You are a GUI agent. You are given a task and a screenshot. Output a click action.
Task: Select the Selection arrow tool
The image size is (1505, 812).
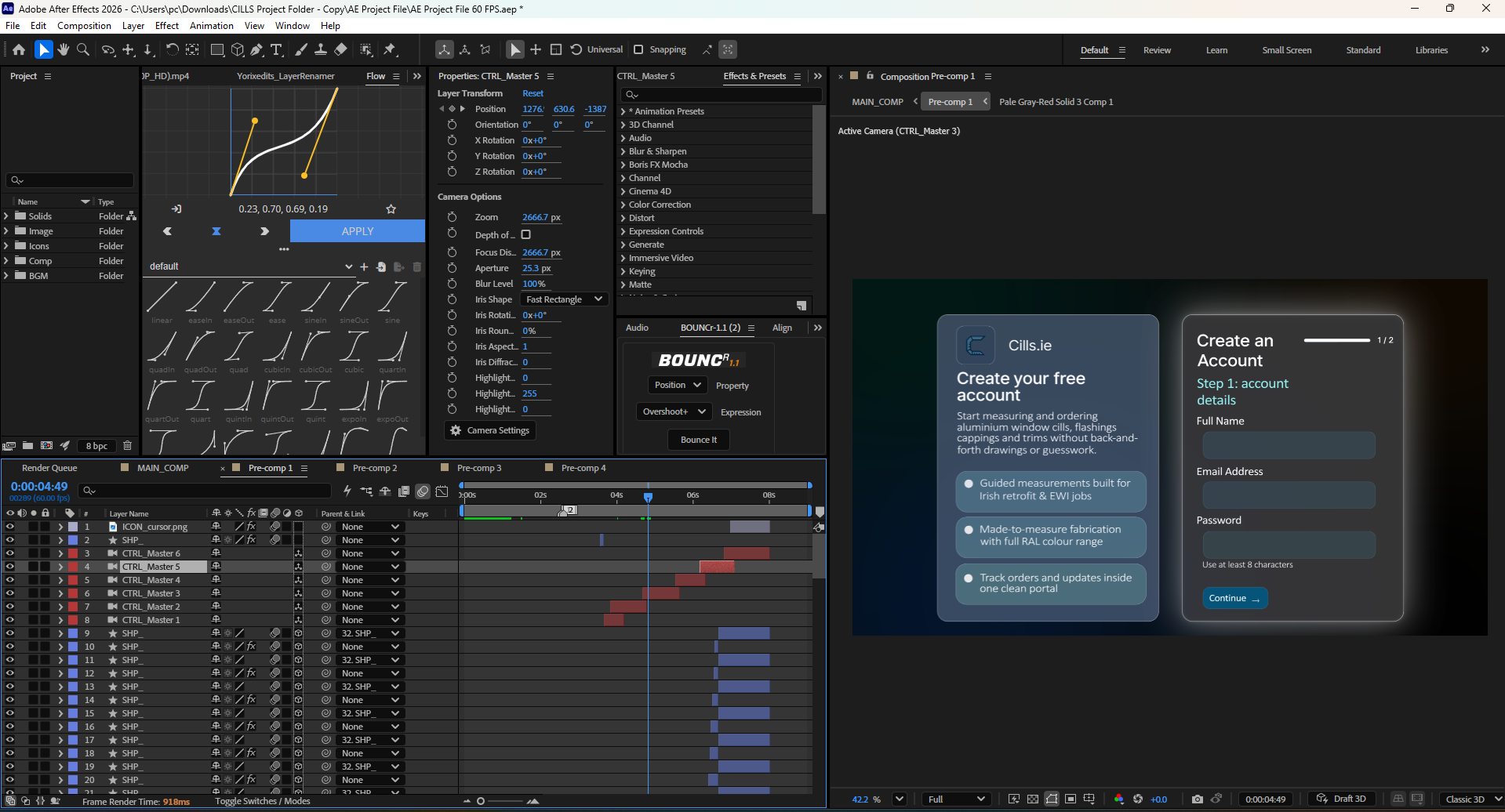[44, 49]
